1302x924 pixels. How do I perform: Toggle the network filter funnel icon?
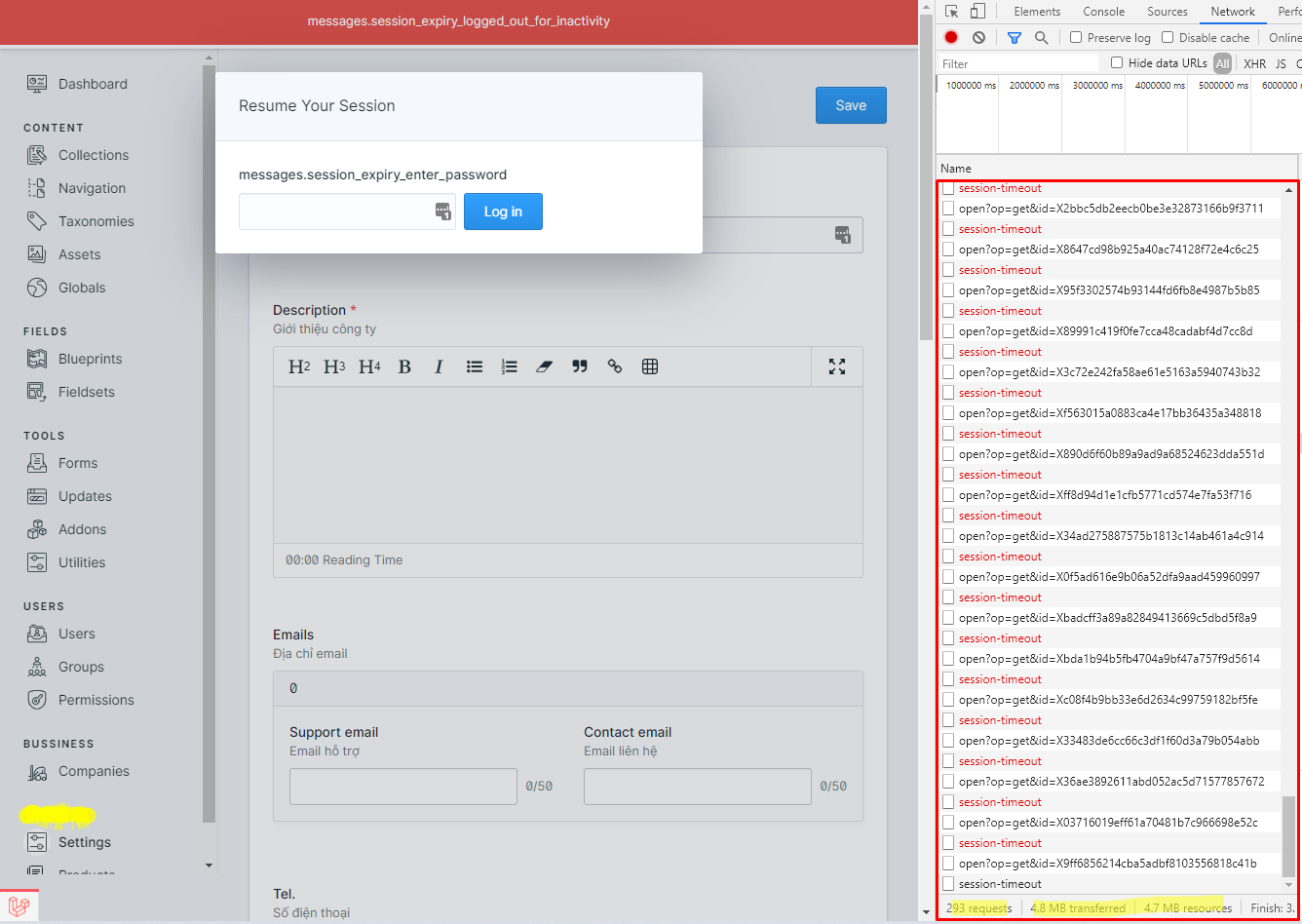click(1015, 37)
